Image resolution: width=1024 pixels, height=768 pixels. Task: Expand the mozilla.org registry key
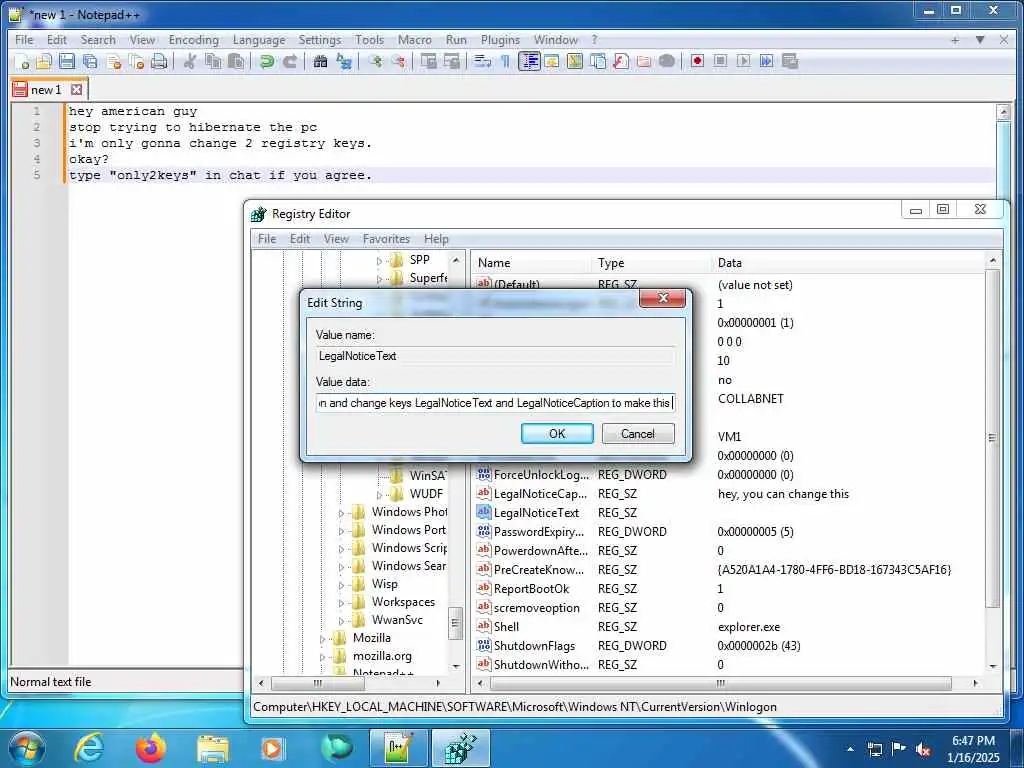[x=322, y=656]
